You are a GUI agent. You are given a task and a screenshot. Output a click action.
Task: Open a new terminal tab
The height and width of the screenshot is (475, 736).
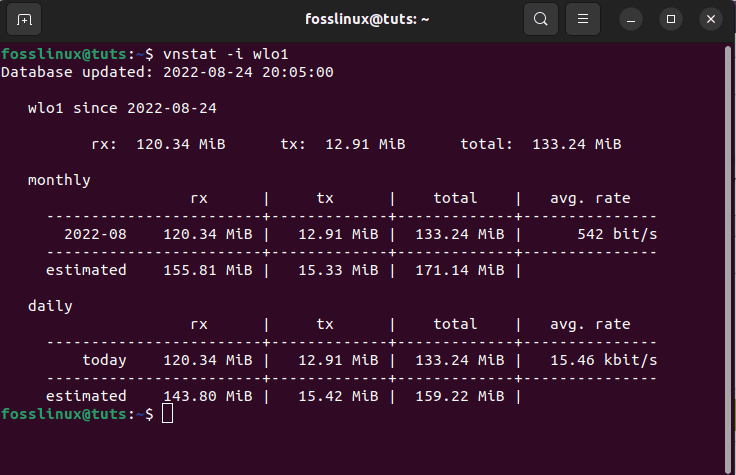[x=24, y=19]
